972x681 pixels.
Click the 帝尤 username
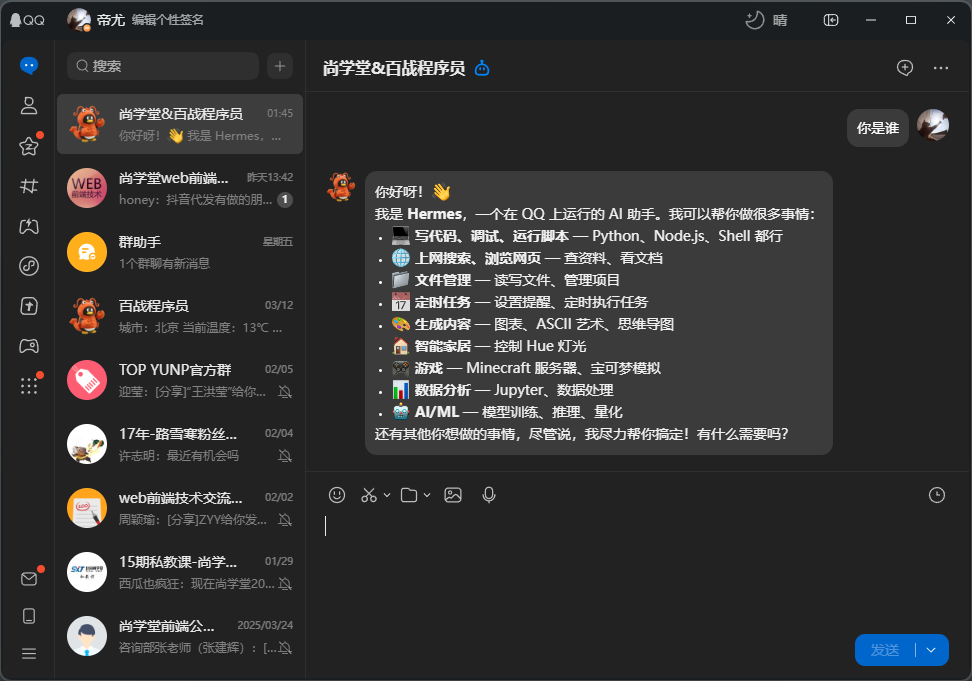point(111,20)
